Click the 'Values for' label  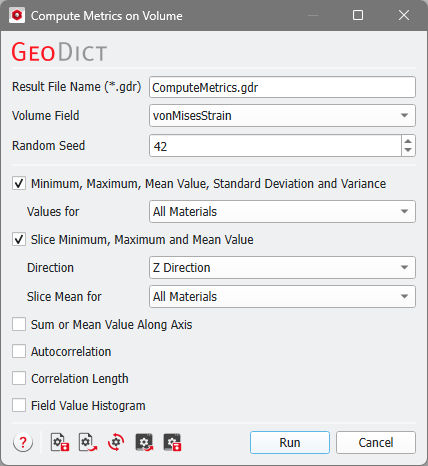(x=53, y=211)
